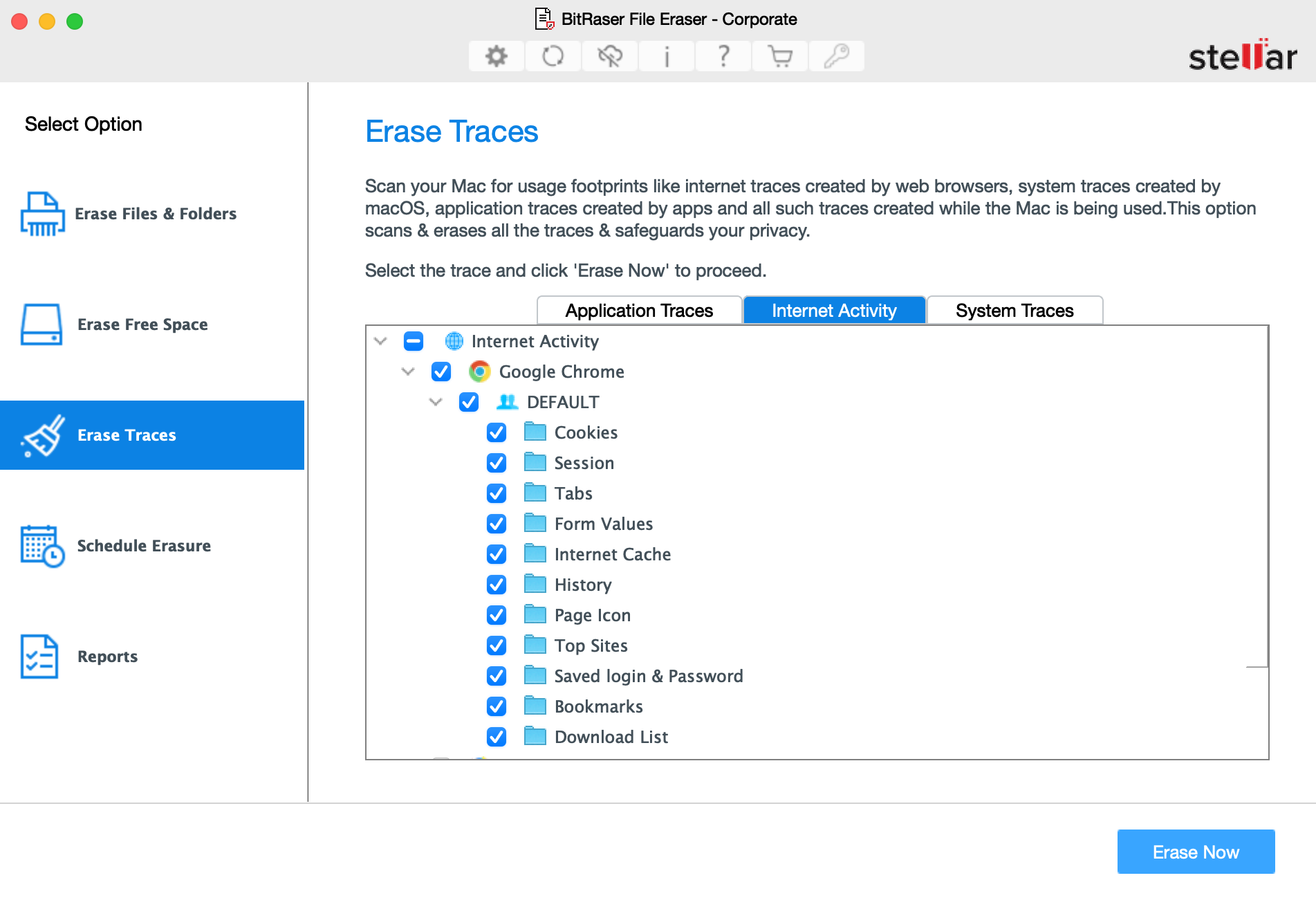Click the Top Sites folder icon

[x=535, y=645]
